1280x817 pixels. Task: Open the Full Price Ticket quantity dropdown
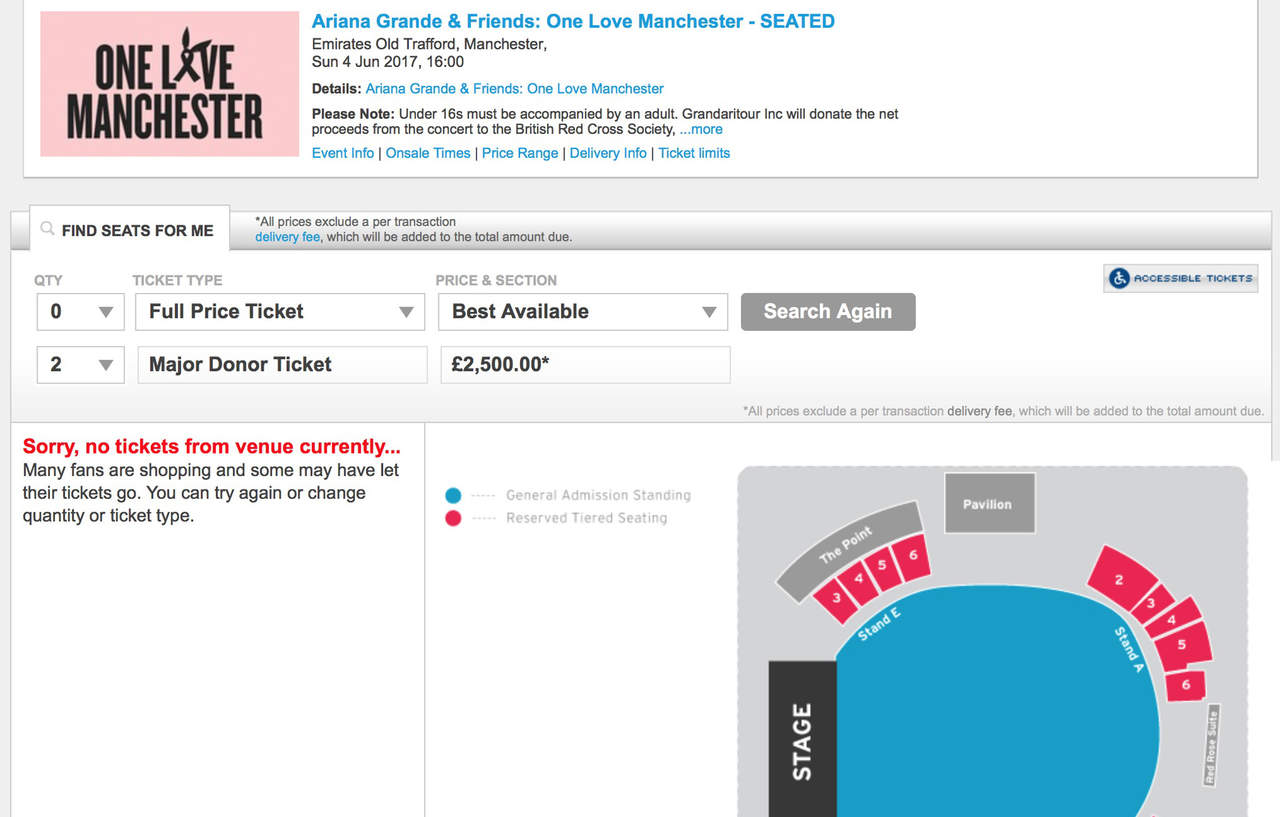tap(80, 312)
